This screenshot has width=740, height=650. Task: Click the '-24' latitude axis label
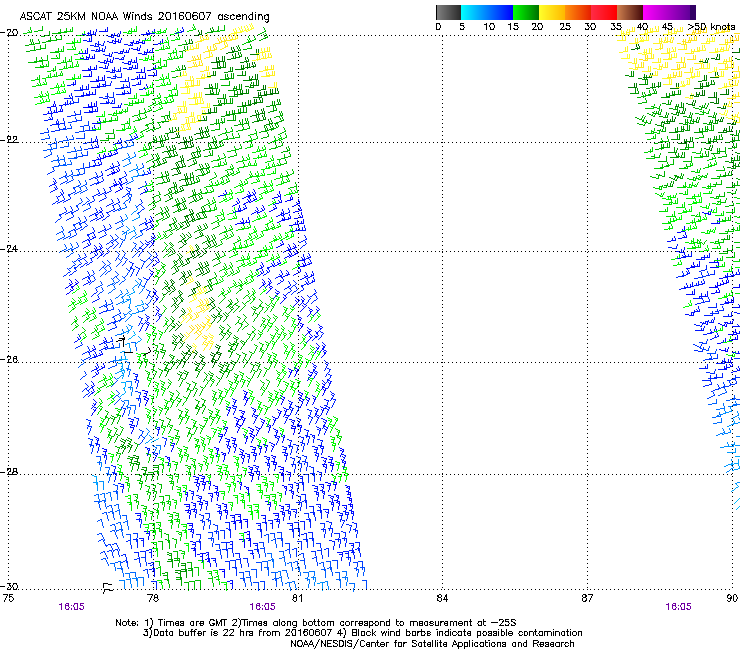click(x=9, y=249)
